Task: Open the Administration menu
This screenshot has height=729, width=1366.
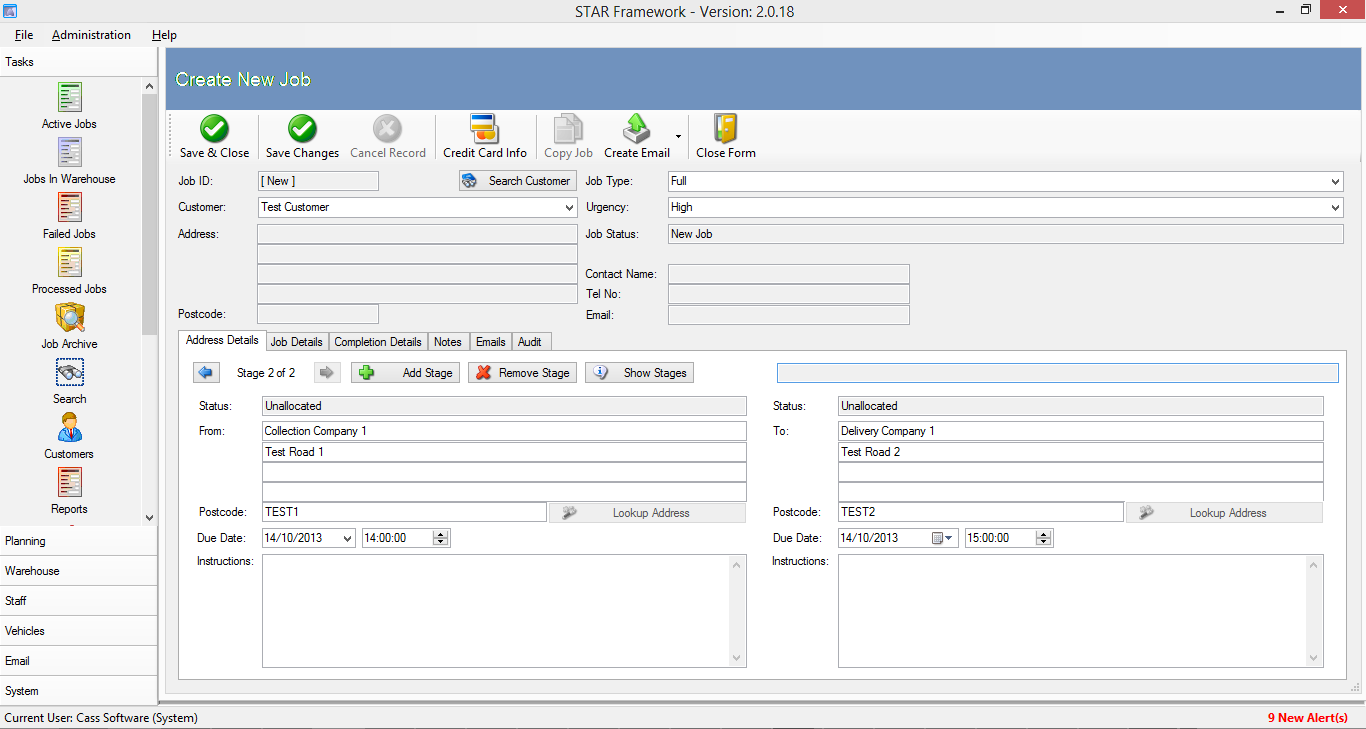Action: [x=91, y=35]
